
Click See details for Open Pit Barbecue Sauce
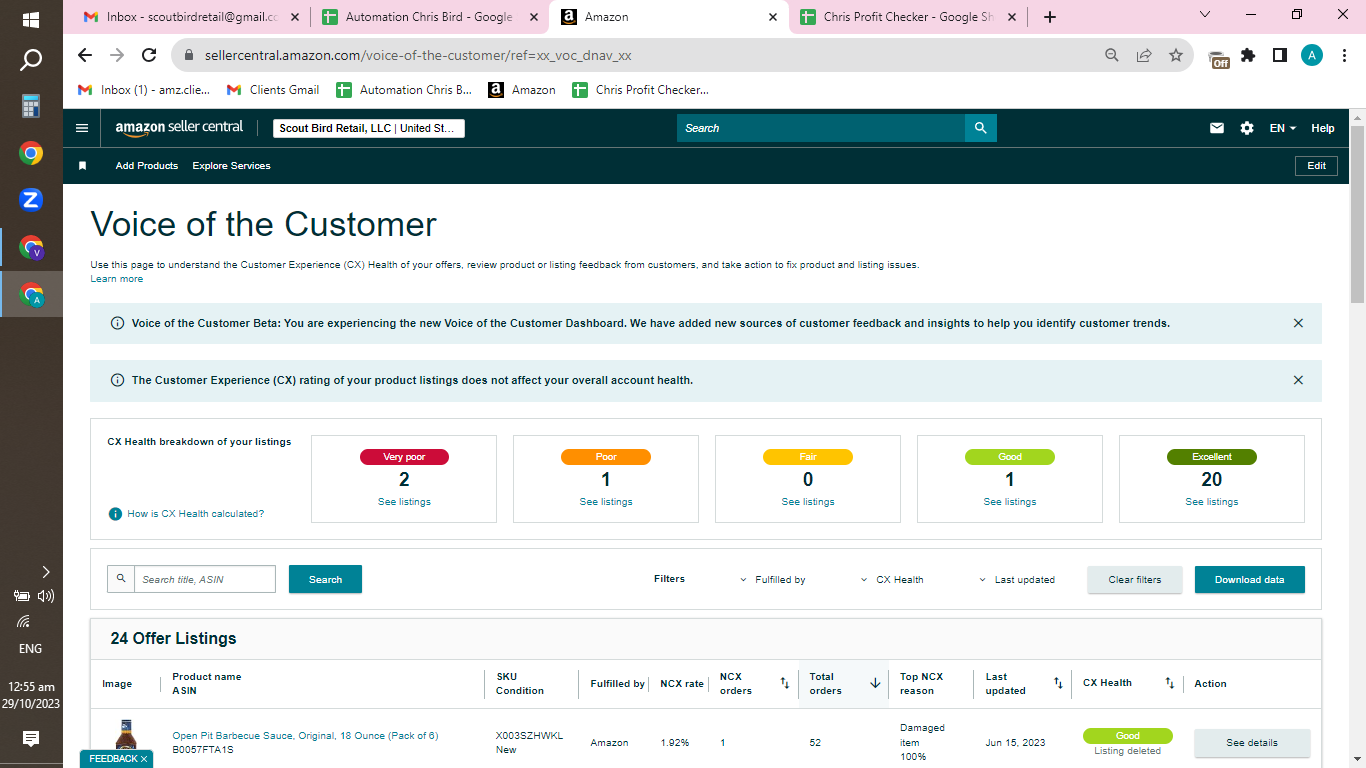(x=1252, y=743)
